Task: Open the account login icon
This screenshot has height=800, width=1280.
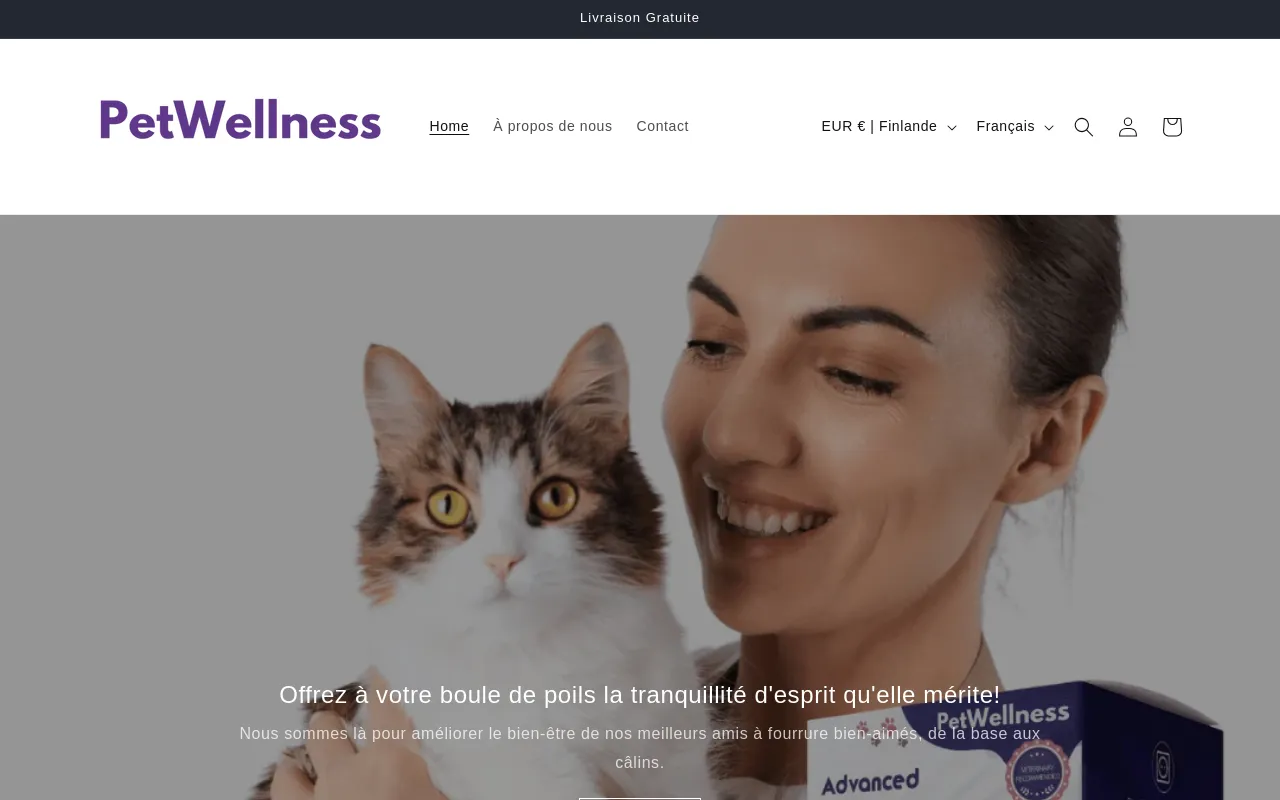Action: (1128, 127)
